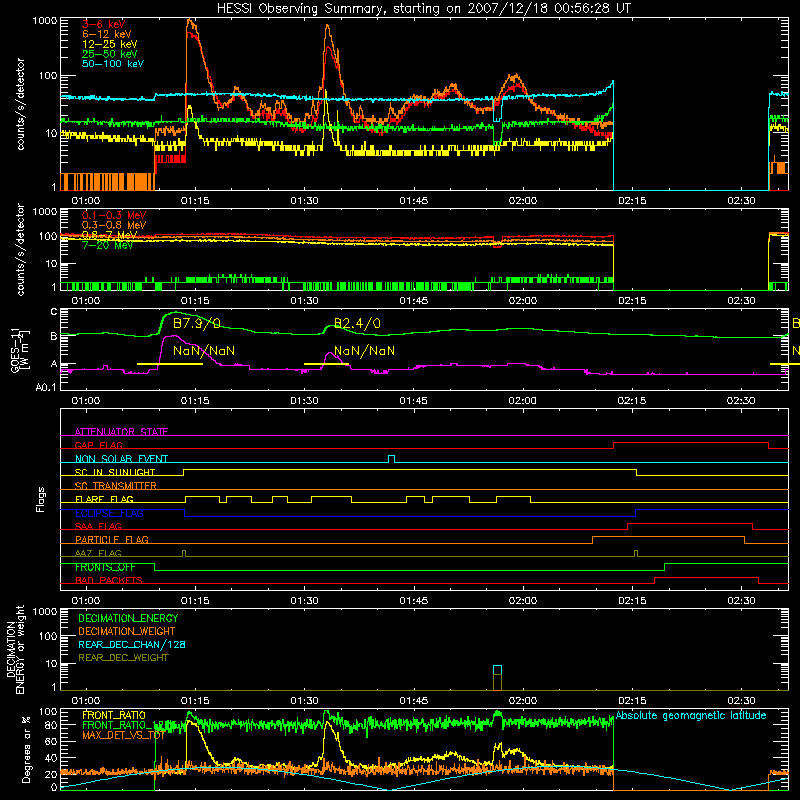800x800 pixels.
Task: Select the GAP_FLAG label
Action: coord(99,445)
